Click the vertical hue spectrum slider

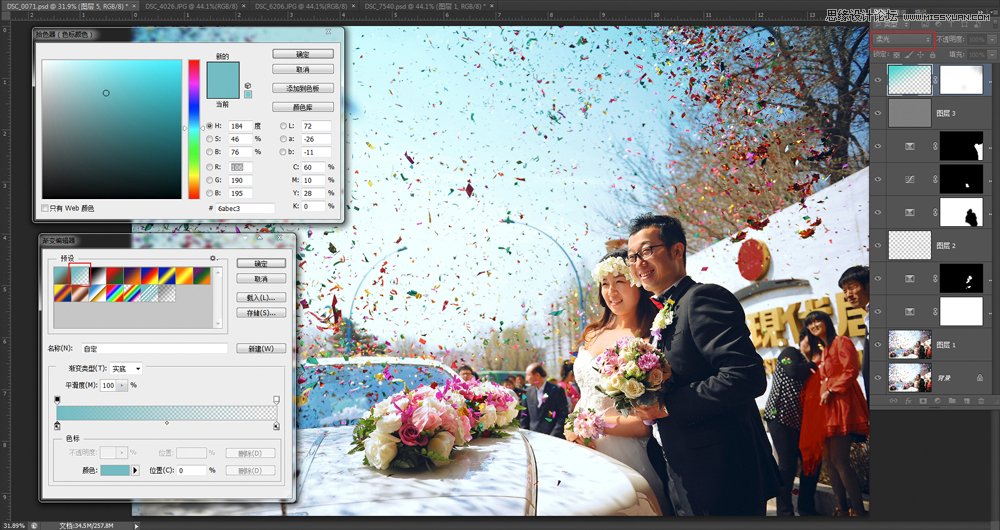(194, 129)
